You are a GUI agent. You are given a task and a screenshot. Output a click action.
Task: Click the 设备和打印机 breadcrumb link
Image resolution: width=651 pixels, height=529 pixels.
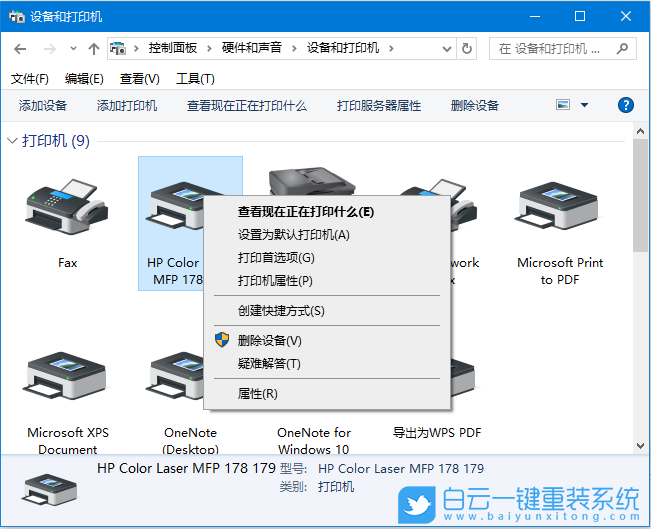(343, 48)
